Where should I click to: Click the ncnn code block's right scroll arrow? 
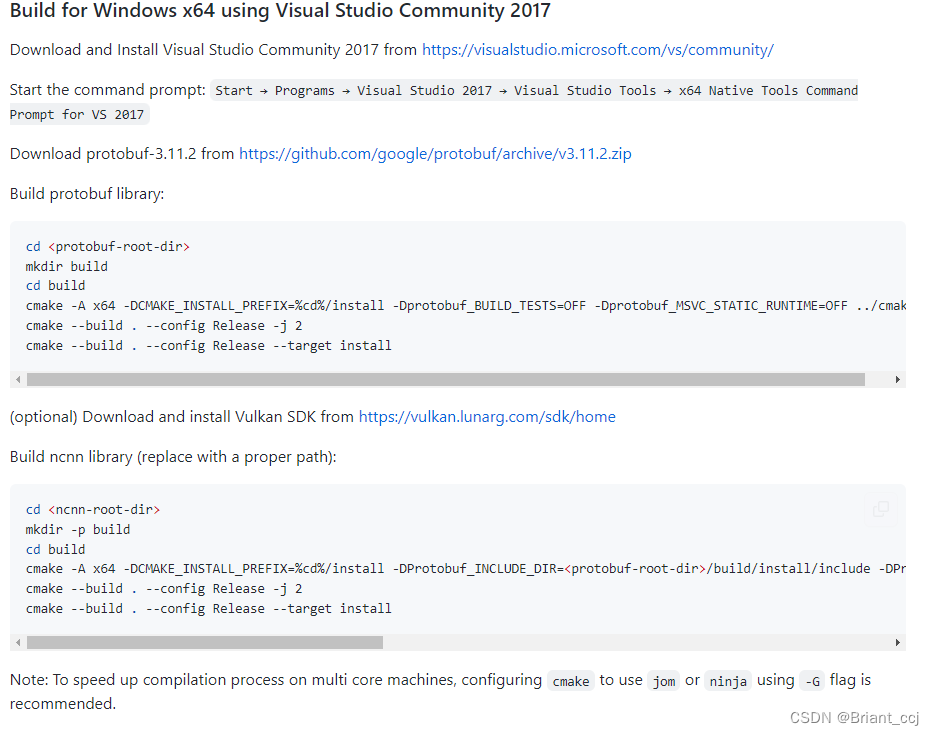898,643
